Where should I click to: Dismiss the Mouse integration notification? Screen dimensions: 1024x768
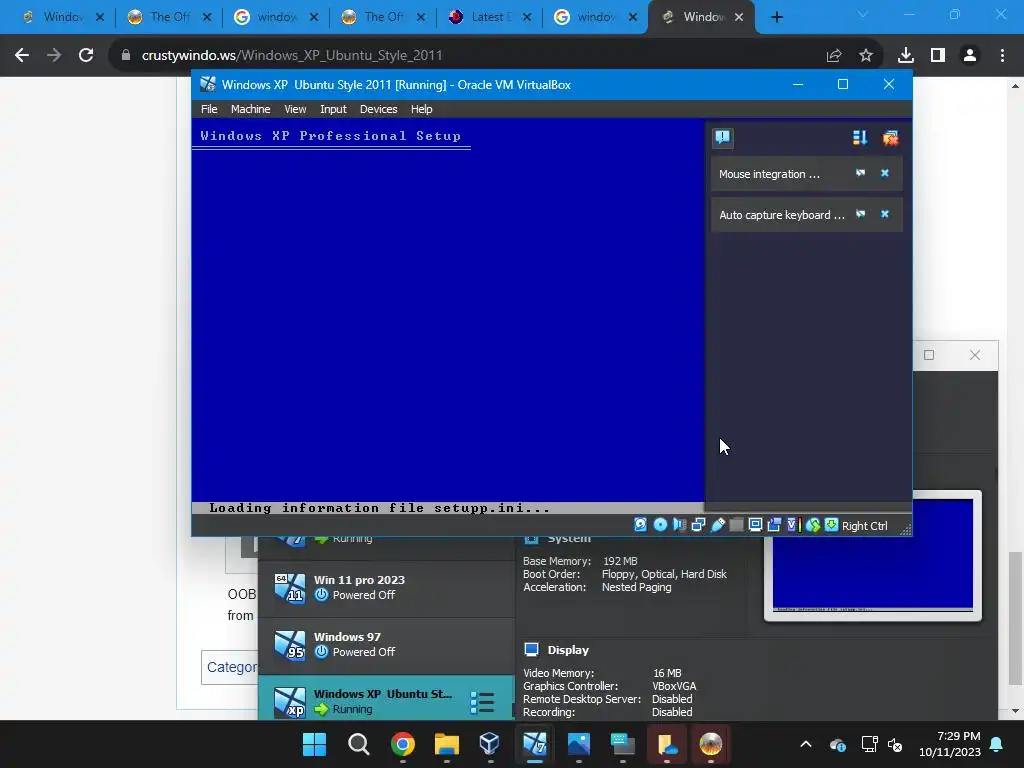[x=885, y=173]
